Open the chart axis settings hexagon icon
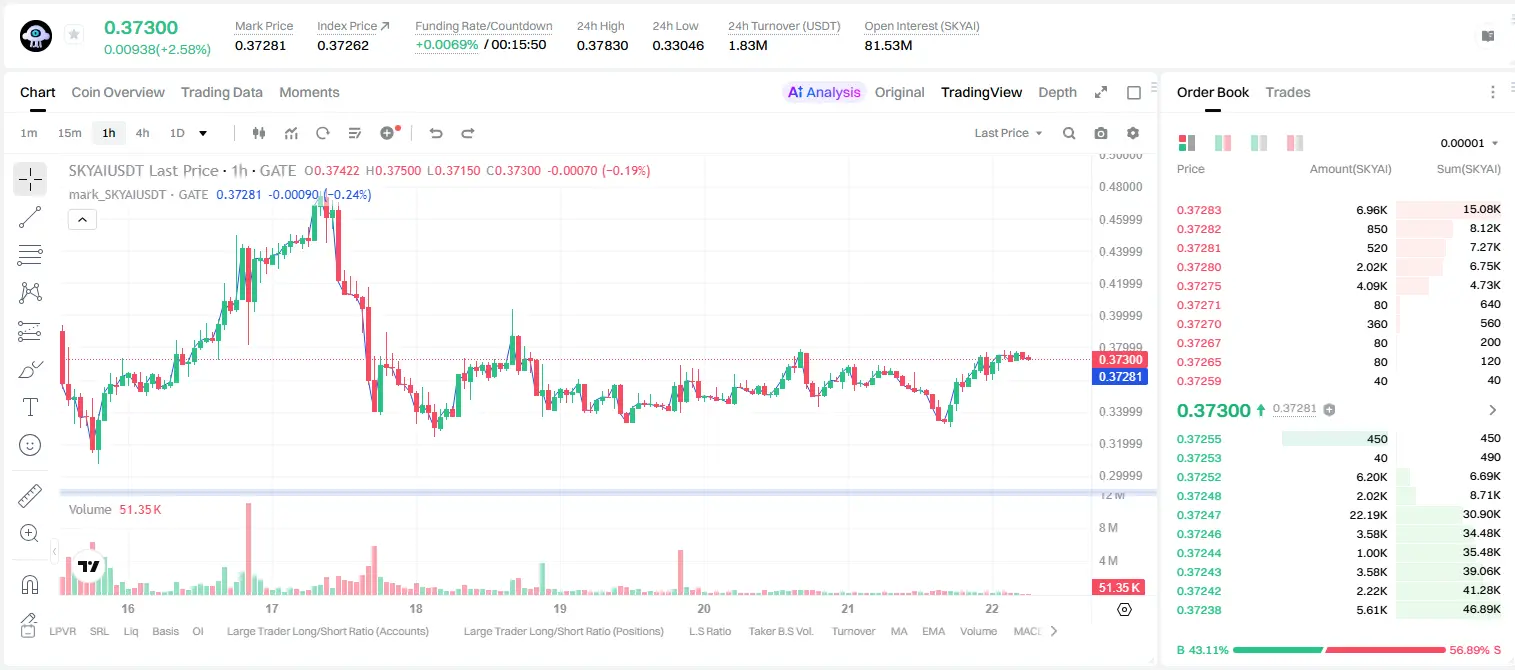The image size is (1515, 670). click(1124, 609)
